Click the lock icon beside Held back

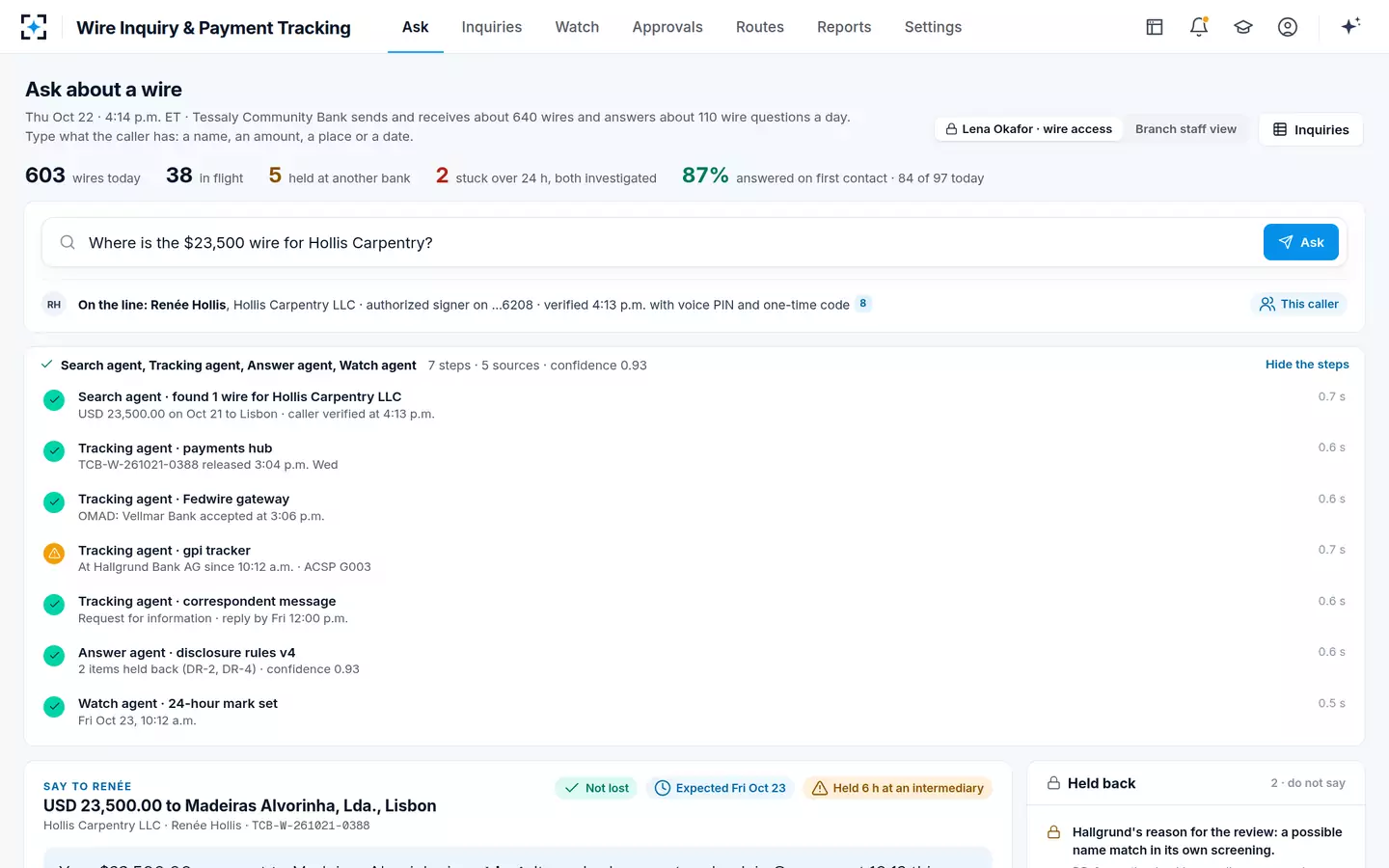[1054, 783]
